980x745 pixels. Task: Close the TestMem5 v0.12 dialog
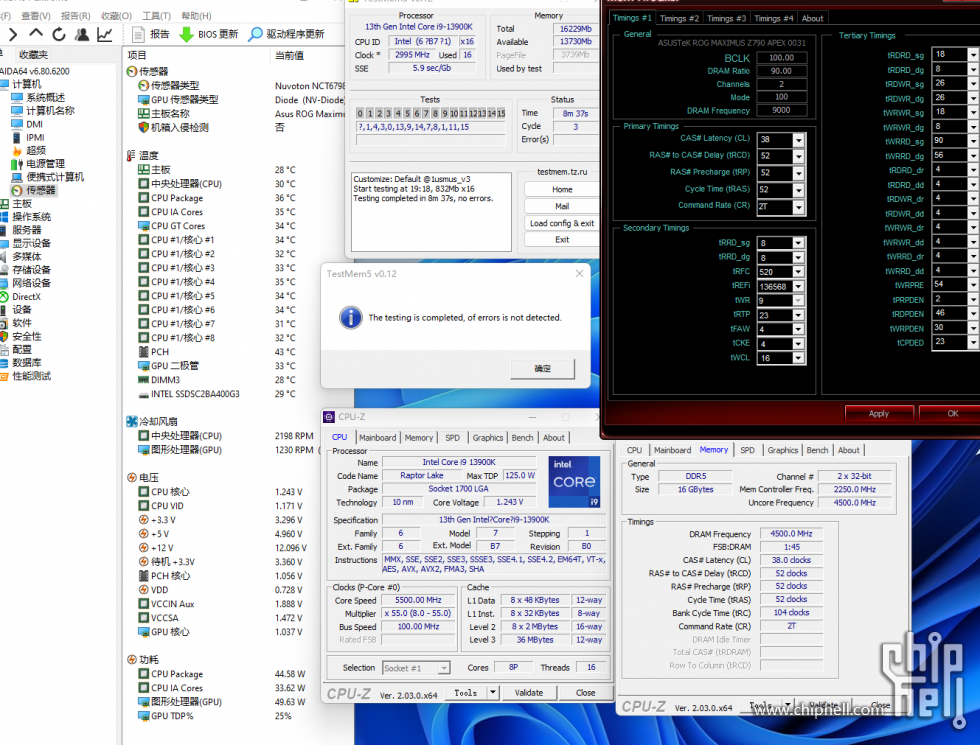click(579, 274)
